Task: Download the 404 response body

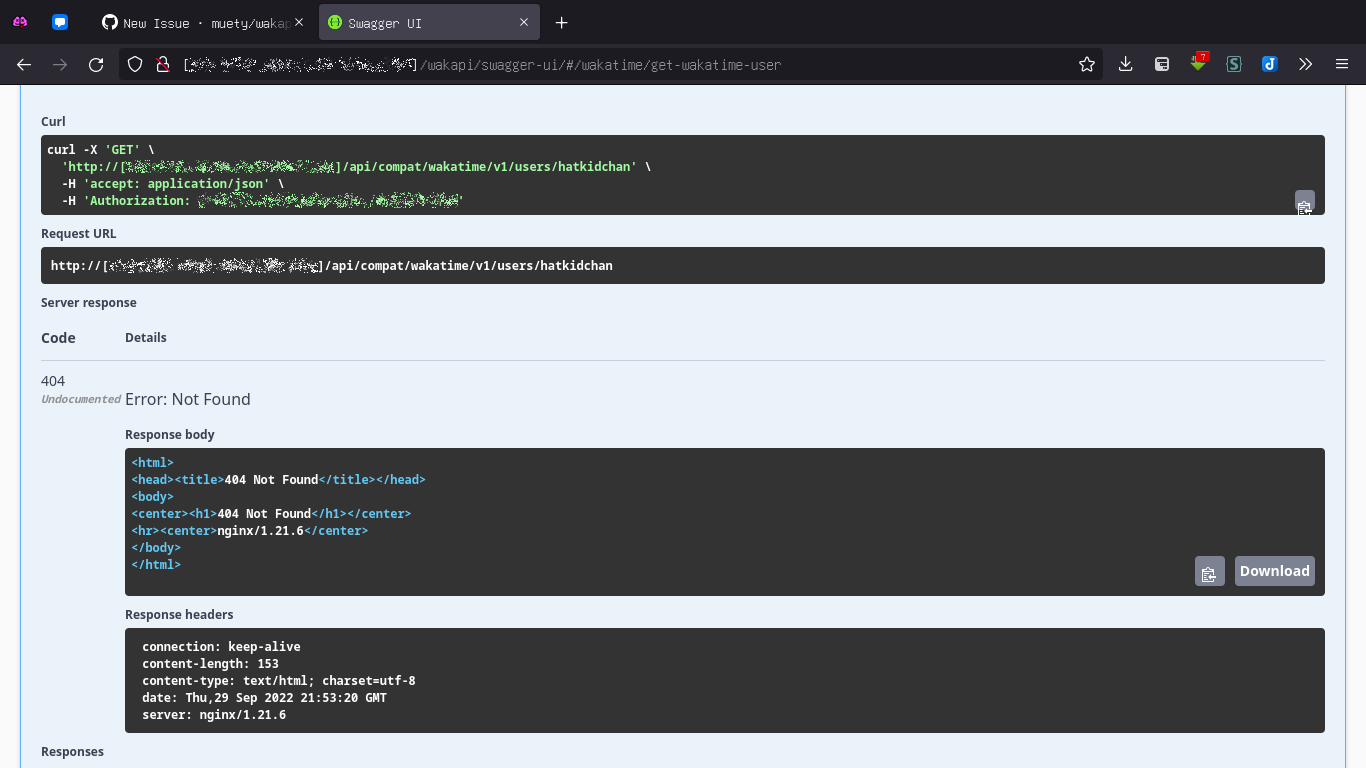Action: point(1274,570)
